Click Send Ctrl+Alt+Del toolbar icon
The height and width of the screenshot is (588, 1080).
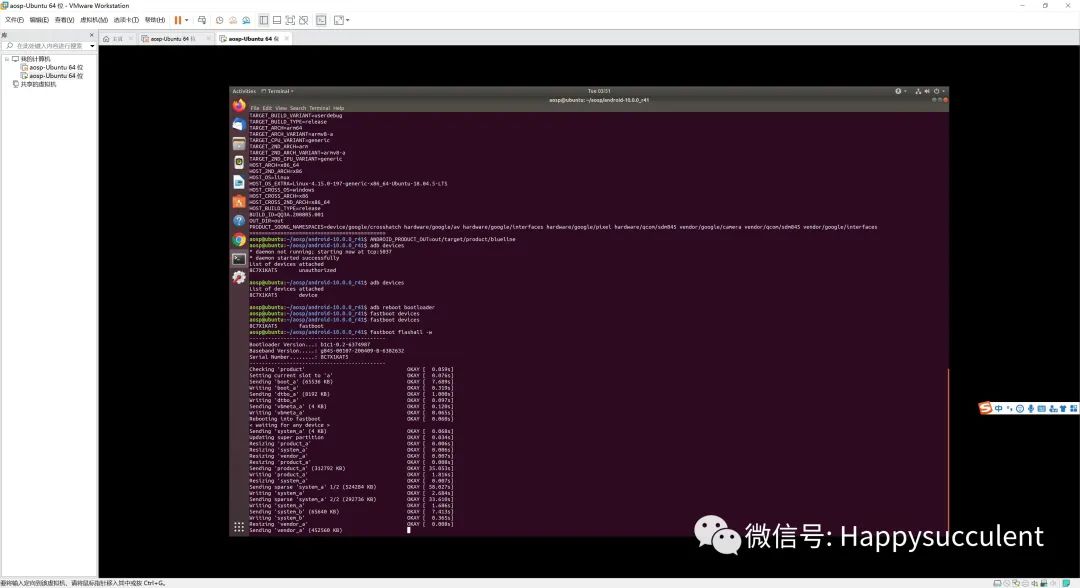click(202, 20)
